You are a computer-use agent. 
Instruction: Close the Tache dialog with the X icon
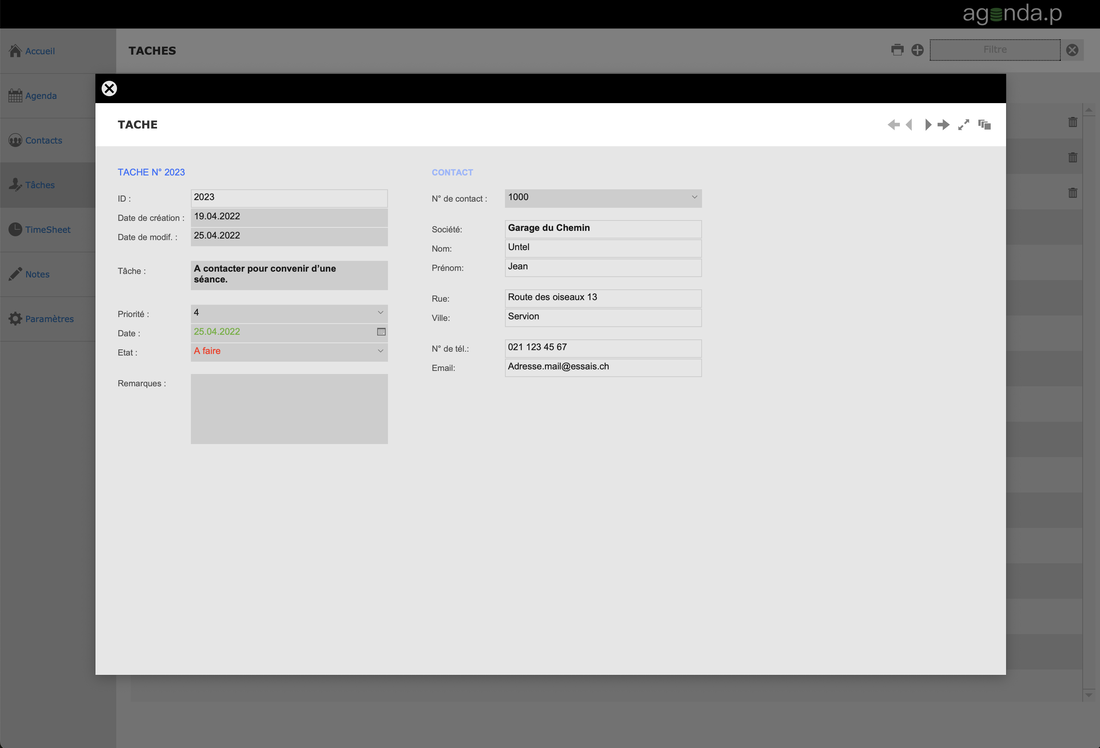click(x=109, y=88)
